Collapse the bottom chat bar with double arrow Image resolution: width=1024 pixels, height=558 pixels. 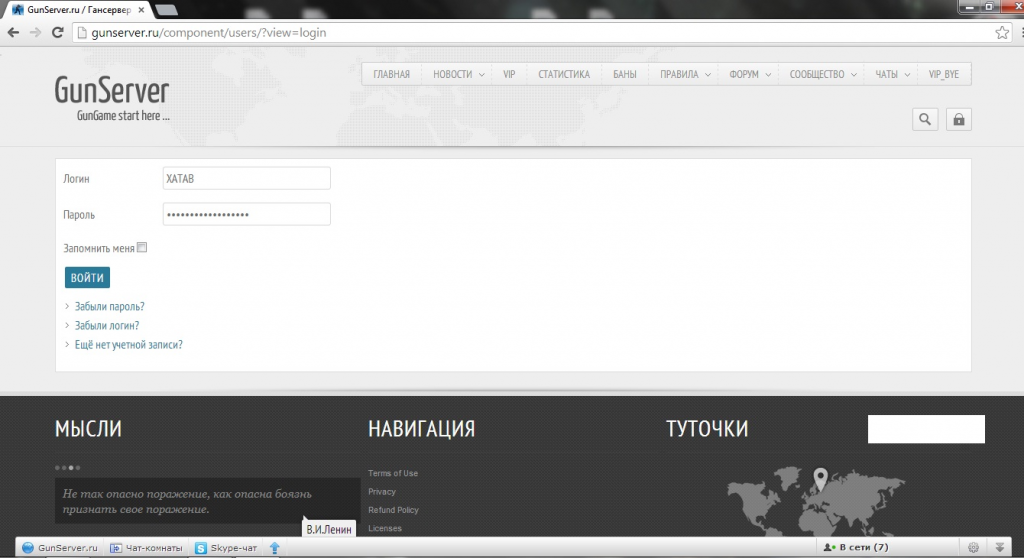1001,548
